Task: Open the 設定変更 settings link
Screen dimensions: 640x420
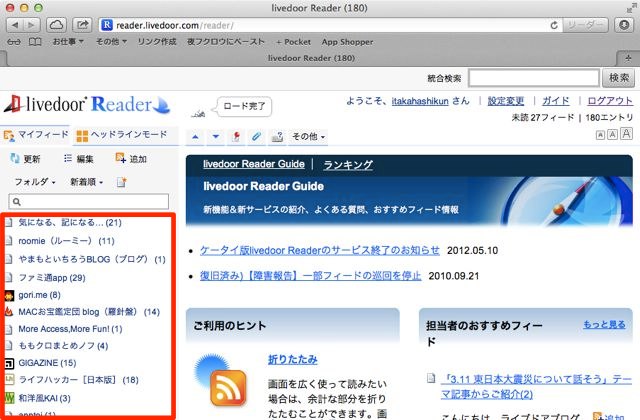Action: [506, 101]
